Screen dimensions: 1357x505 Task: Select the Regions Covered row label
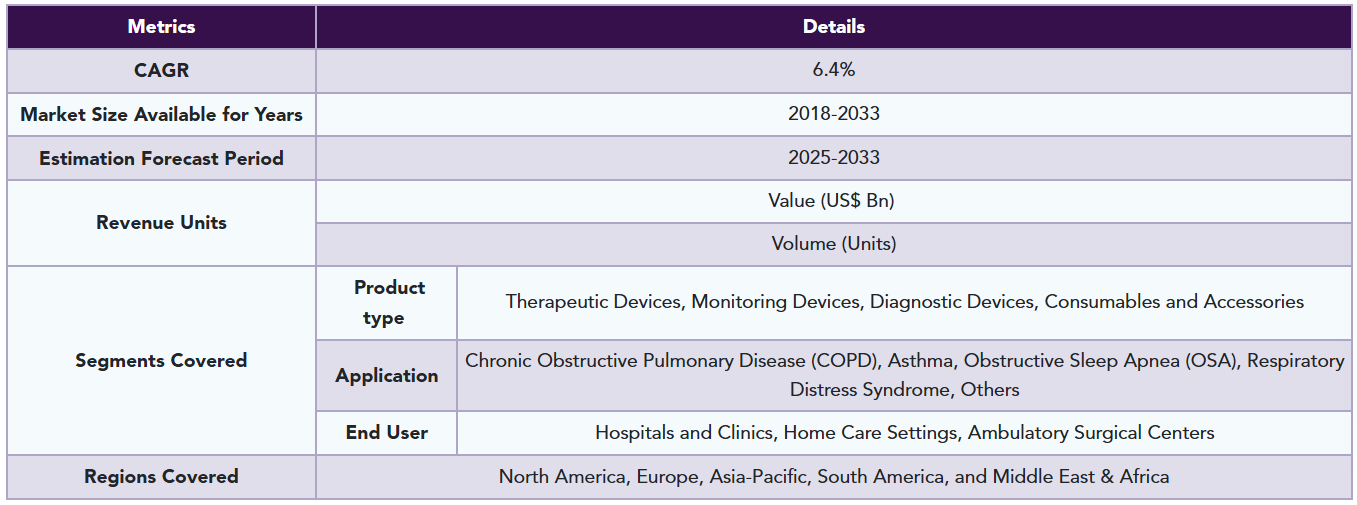(161, 476)
